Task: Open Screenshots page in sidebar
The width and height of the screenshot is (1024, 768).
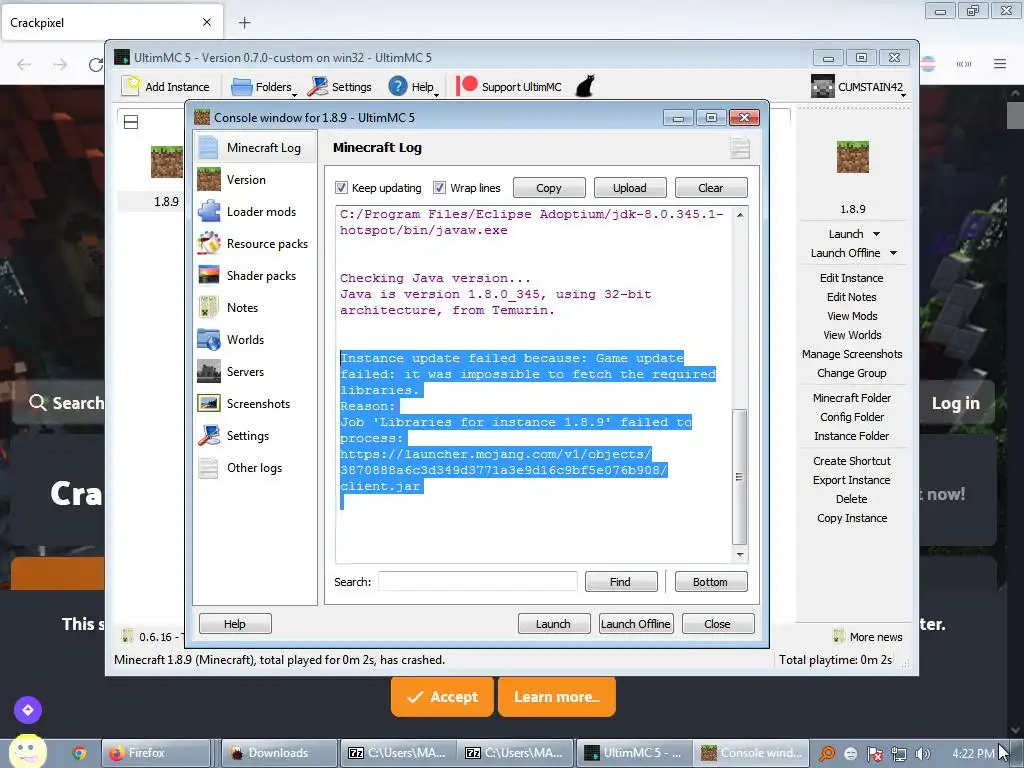Action: tap(255, 404)
